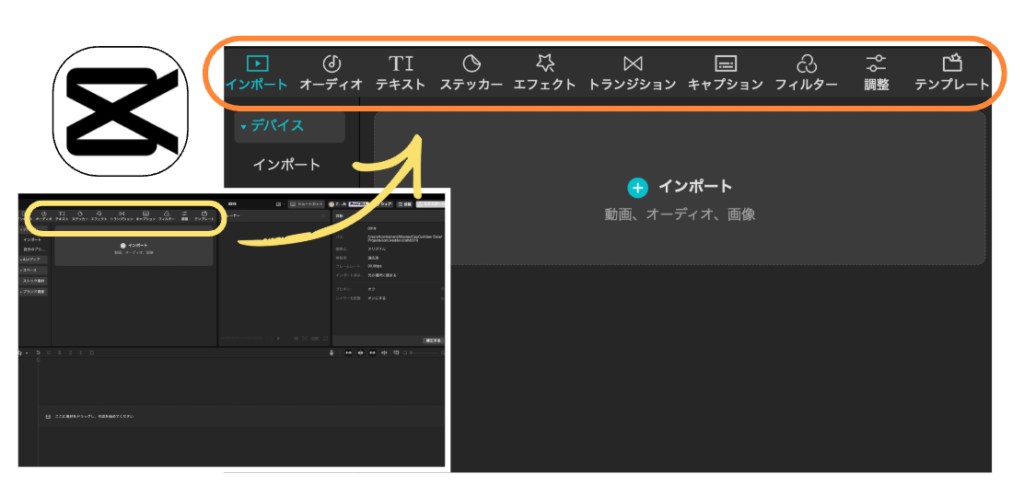Adjust the timeline zoom slider in small screenshot
Image resolution: width=1024 pixels, height=497 pixels.
(424, 353)
